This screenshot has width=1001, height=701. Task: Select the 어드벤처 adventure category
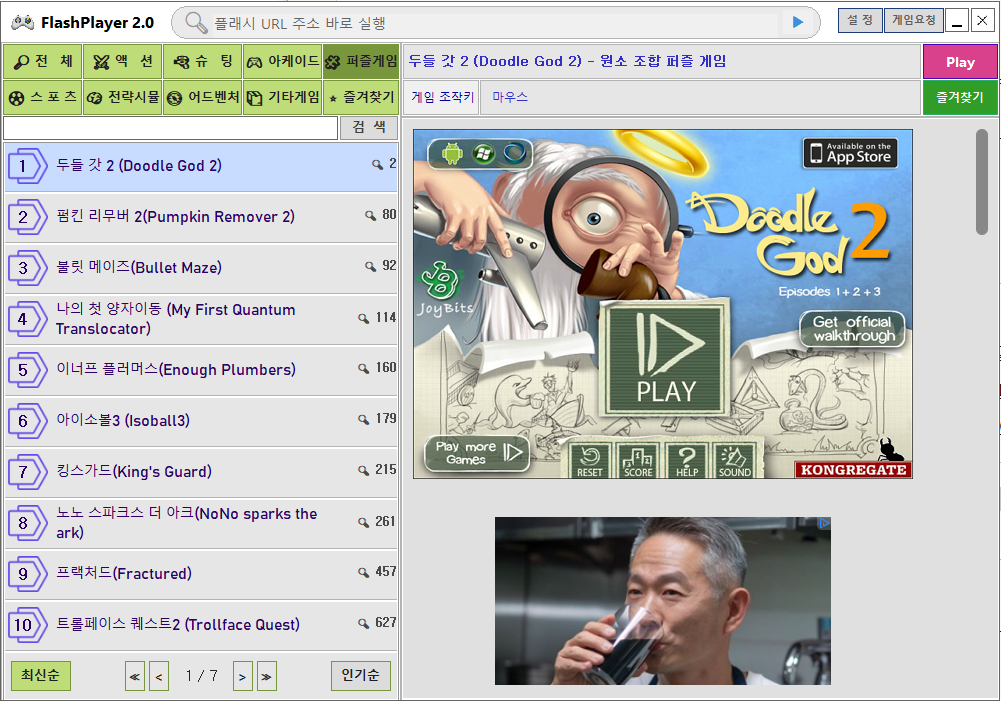(202, 97)
